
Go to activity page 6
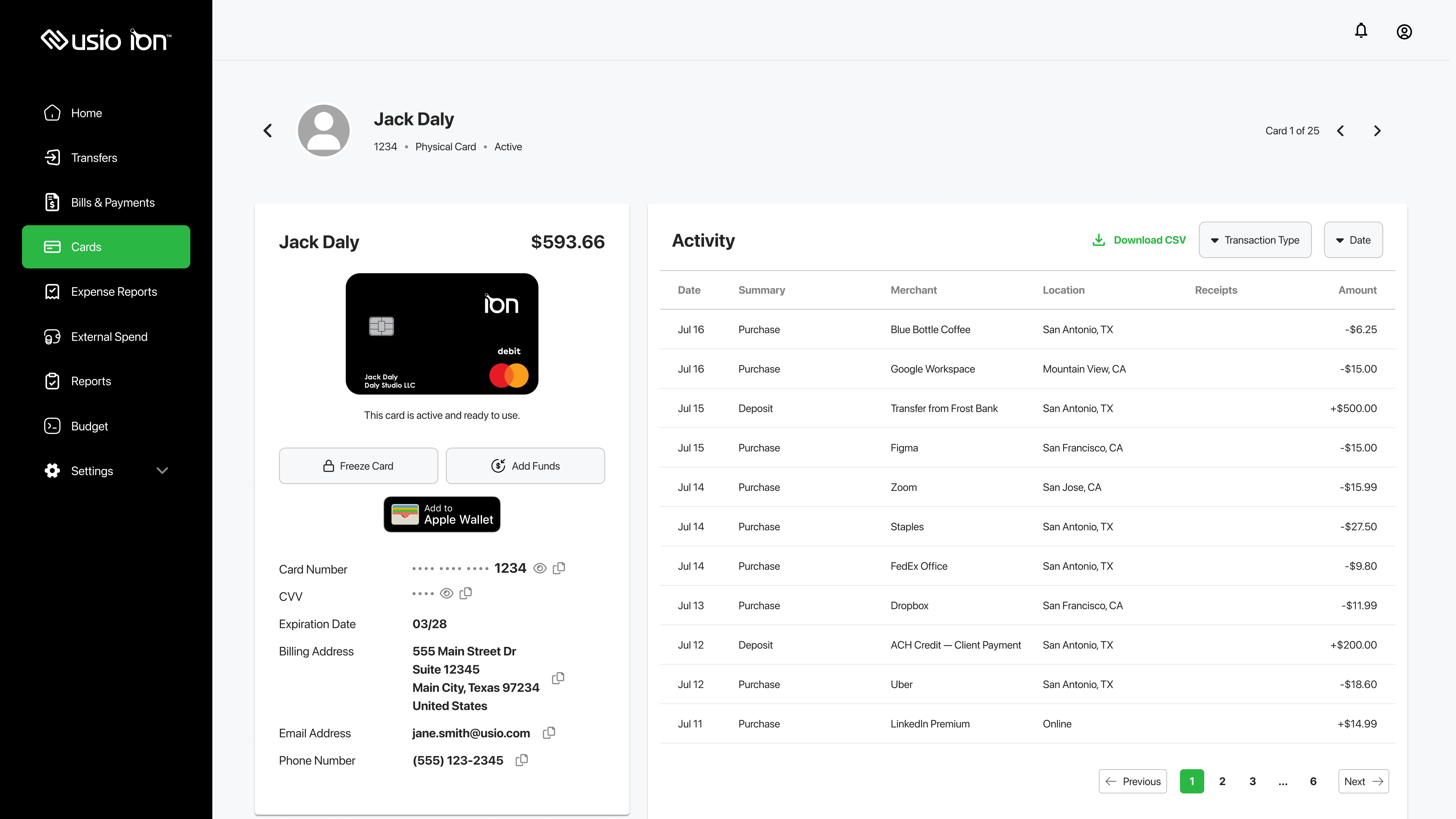click(1313, 782)
